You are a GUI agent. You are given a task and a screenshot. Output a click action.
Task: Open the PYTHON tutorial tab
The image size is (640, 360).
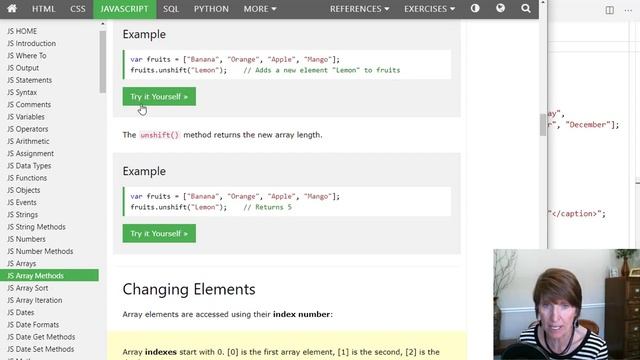click(x=211, y=9)
